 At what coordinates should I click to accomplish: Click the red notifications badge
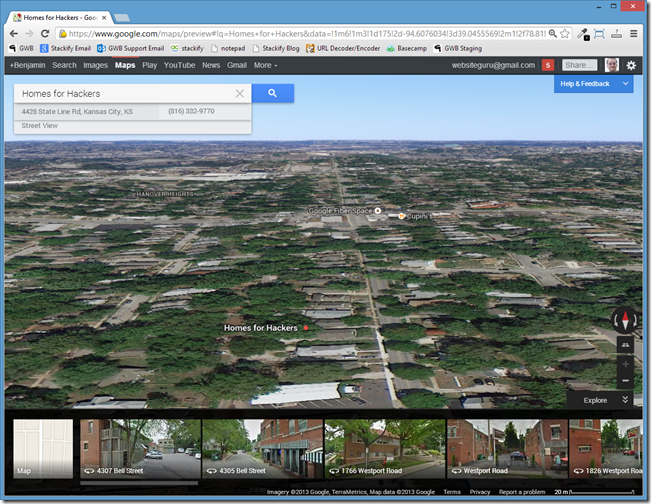[548, 65]
